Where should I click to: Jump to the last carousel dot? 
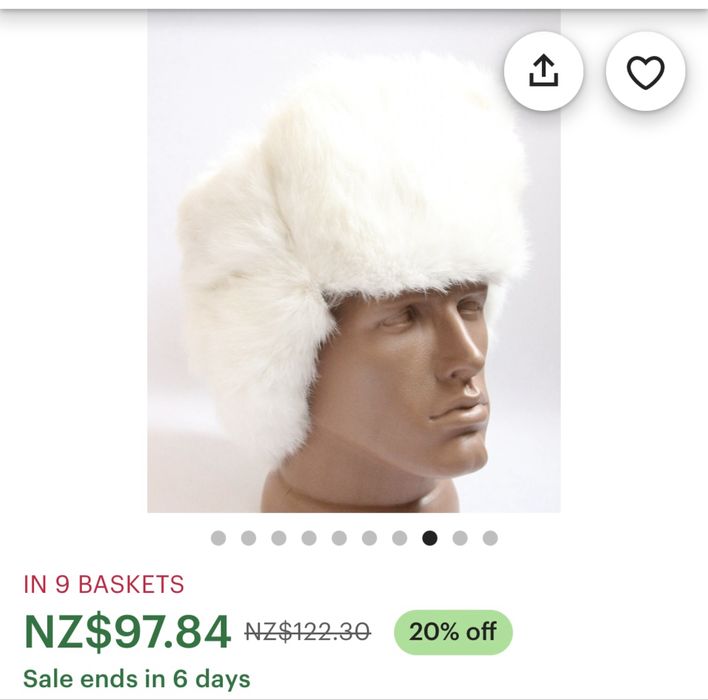click(490, 538)
